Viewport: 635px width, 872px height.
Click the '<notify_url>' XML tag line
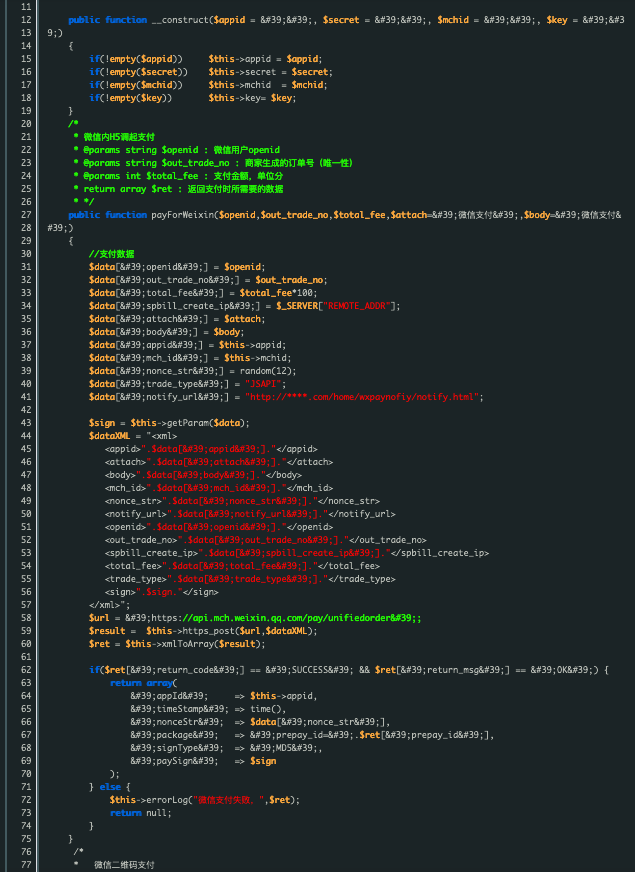250,514
